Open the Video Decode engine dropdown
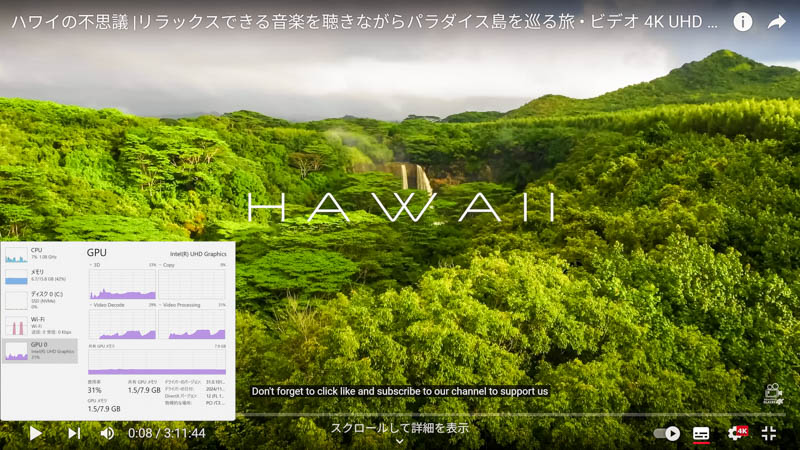This screenshot has width=800, height=450. tap(107, 305)
